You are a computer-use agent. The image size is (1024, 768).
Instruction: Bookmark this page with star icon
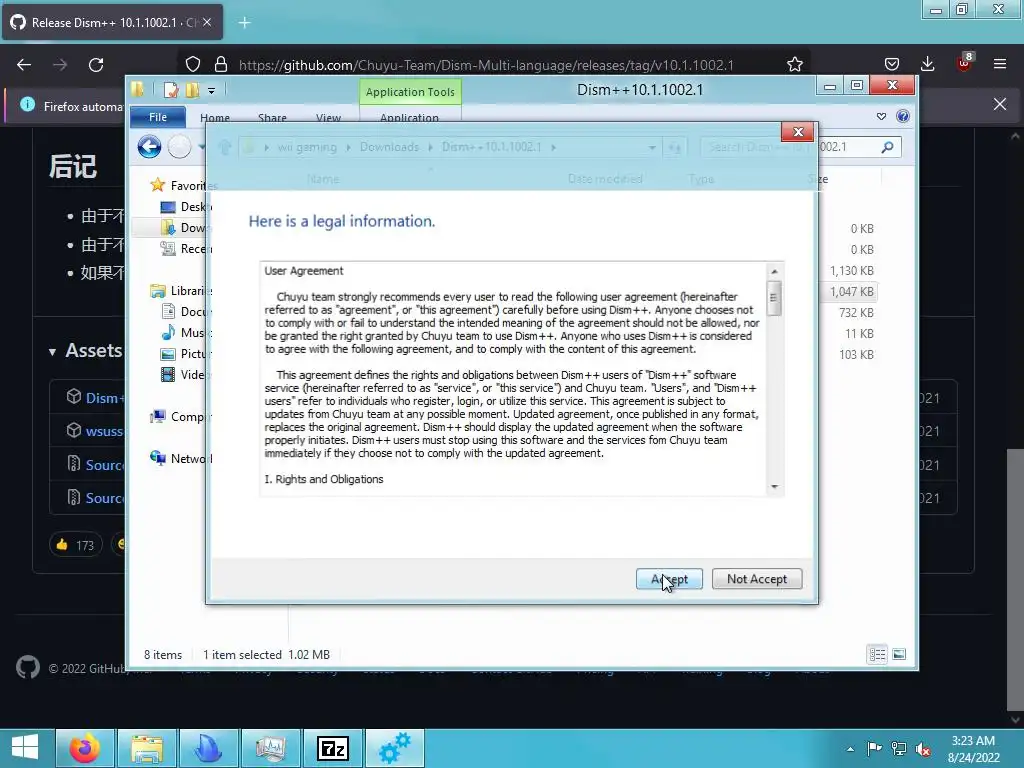pyautogui.click(x=795, y=64)
